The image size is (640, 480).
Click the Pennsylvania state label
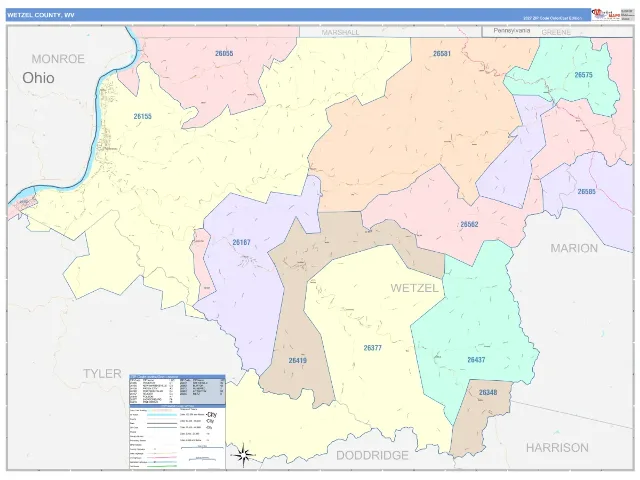[511, 31]
